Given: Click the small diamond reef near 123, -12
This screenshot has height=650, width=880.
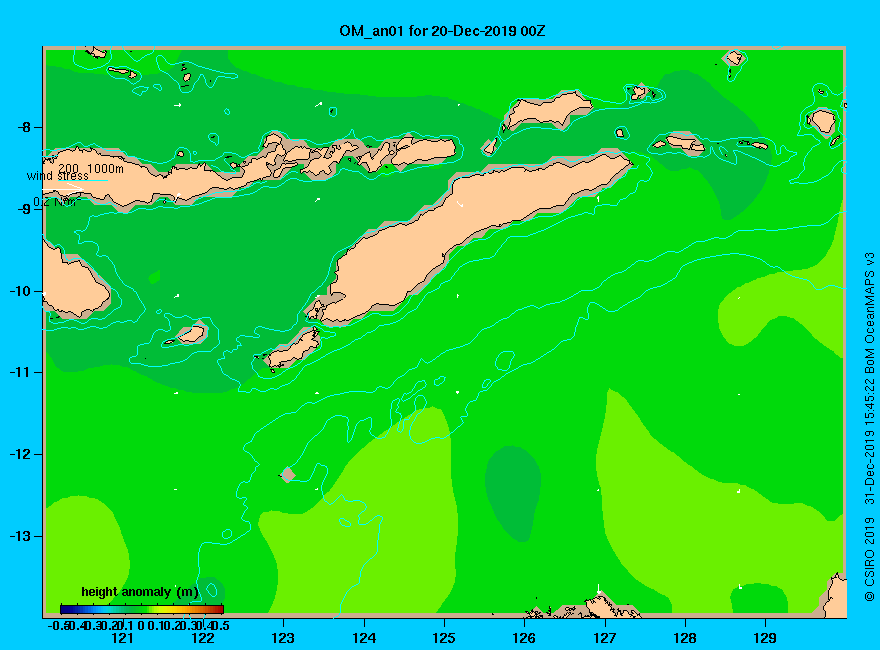Looking at the screenshot, I should pyautogui.click(x=288, y=474).
